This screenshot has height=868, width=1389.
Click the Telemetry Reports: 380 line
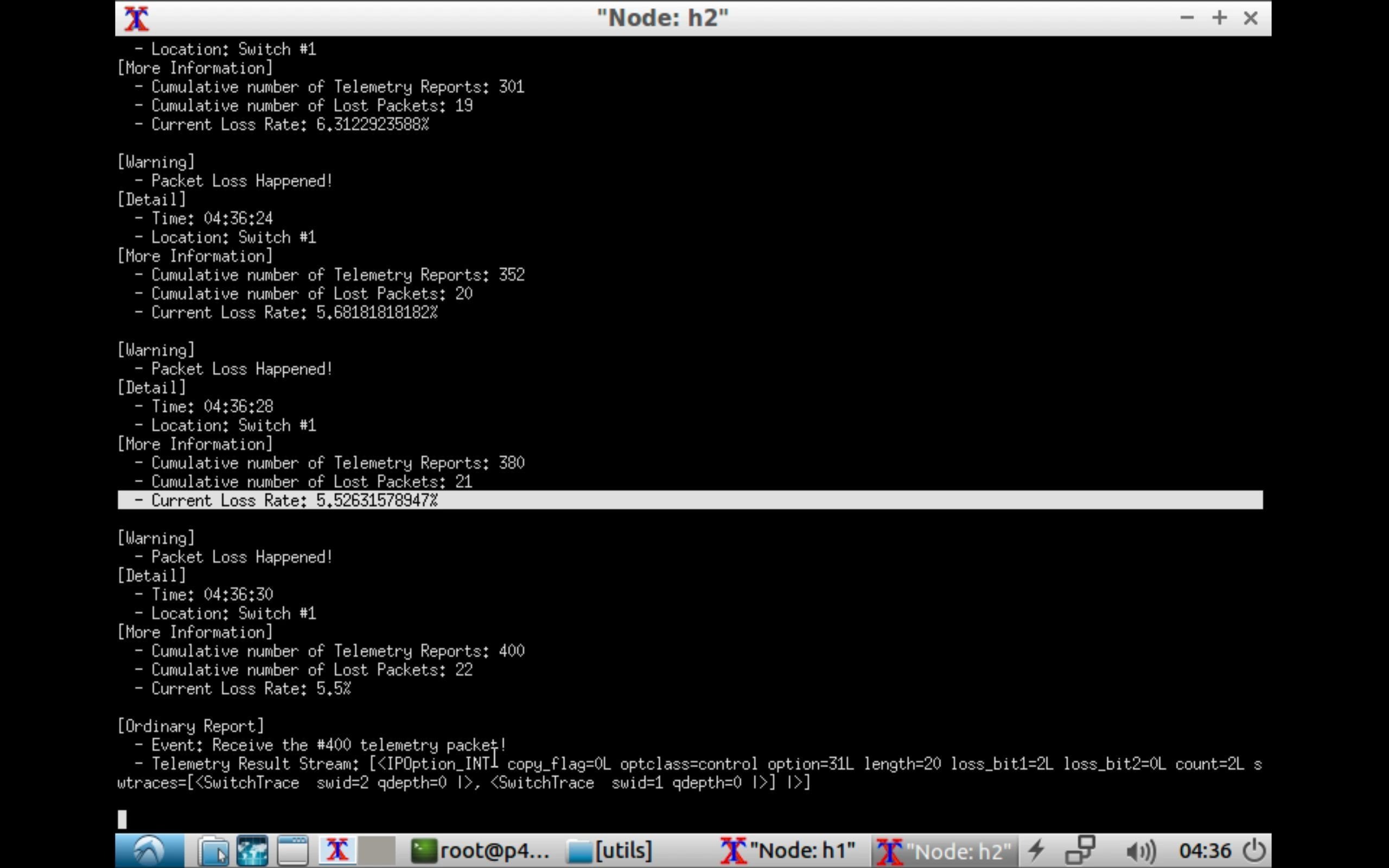click(329, 463)
